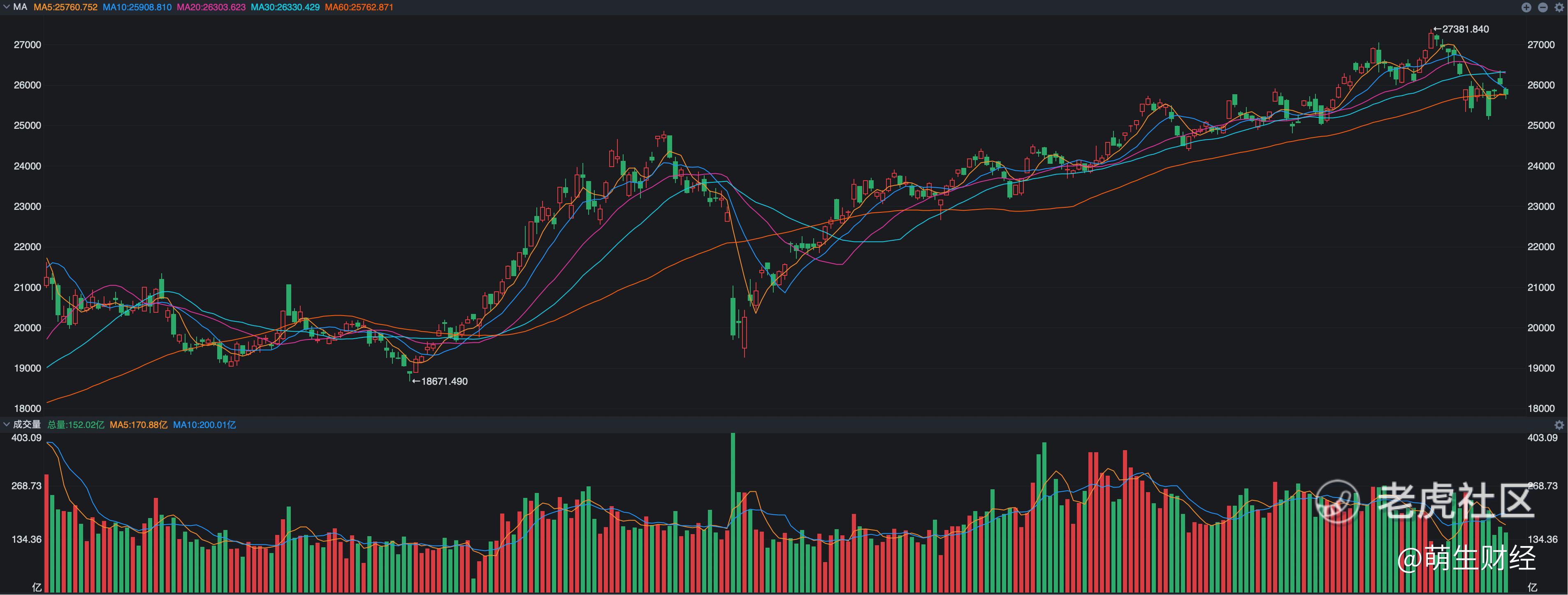Viewport: 1568px width, 595px height.
Task: Click the volume MA5:170.88亿 label
Action: (138, 425)
